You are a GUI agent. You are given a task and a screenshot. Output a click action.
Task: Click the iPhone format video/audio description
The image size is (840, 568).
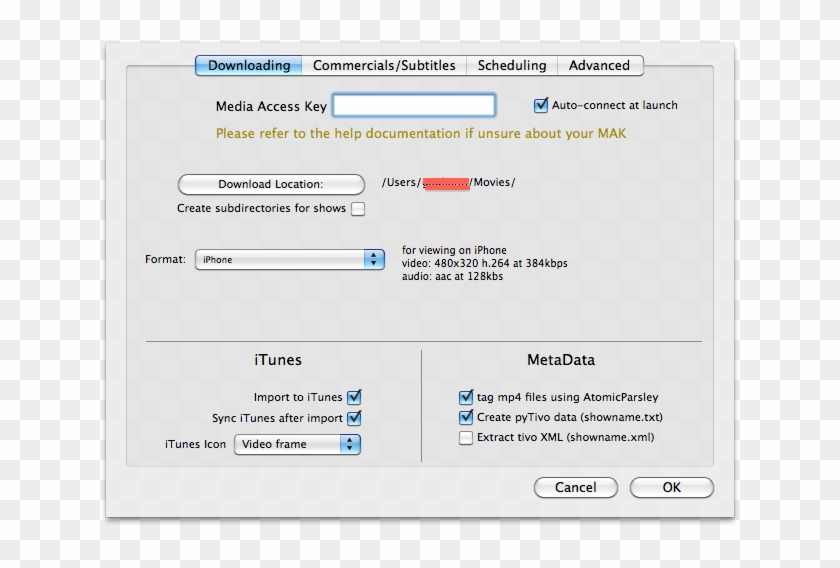click(484, 263)
